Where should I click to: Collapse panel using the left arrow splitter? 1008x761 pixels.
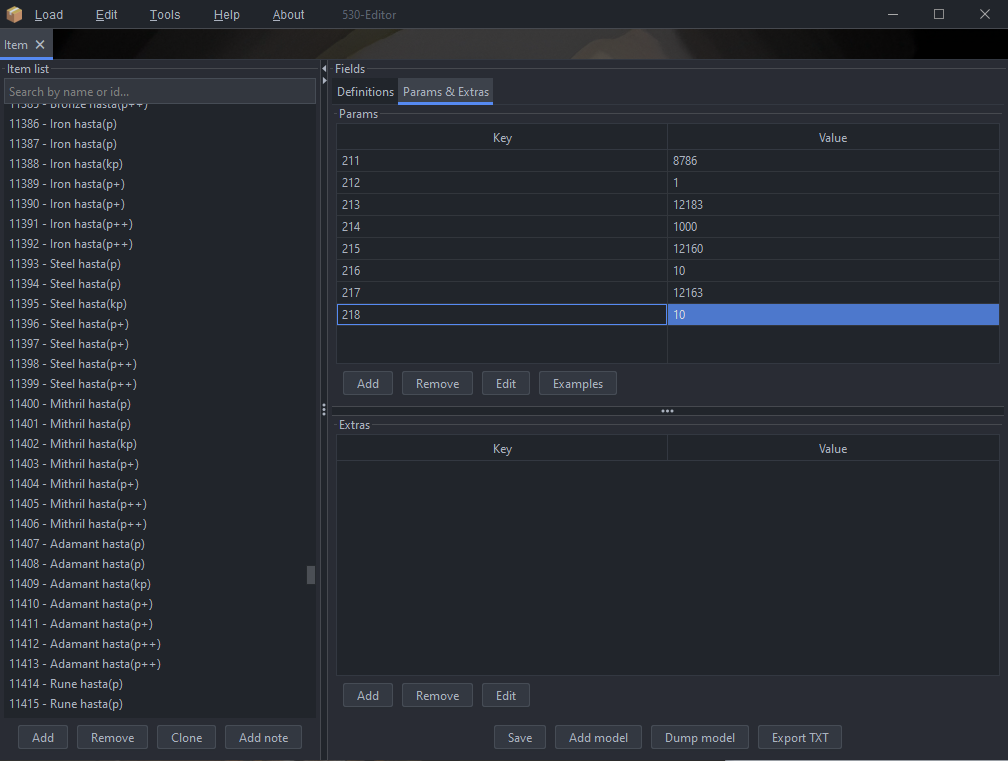pyautogui.click(x=324, y=68)
